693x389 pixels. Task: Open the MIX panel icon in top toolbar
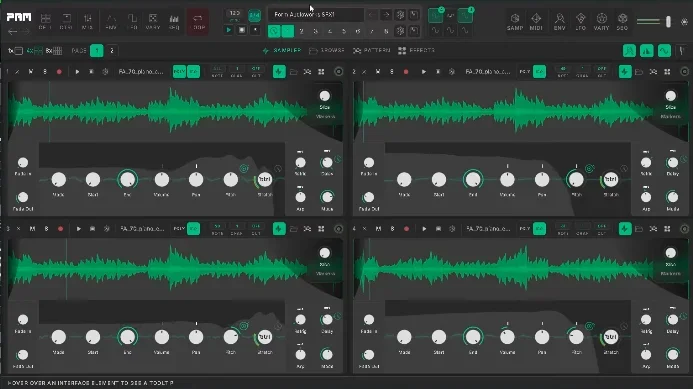88,21
